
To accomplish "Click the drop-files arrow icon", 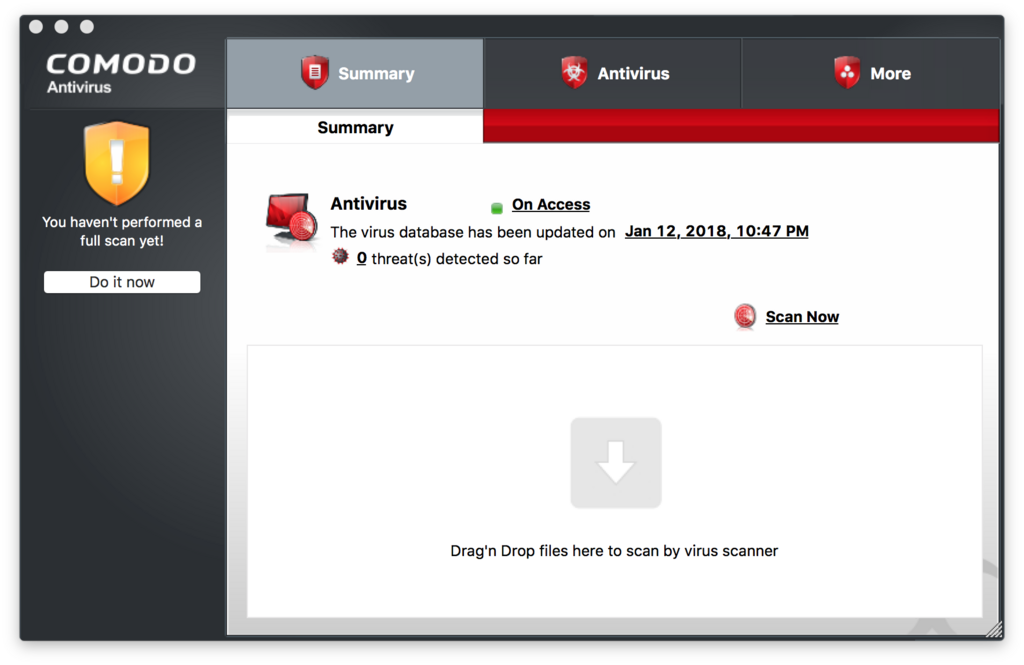I will pyautogui.click(x=616, y=463).
